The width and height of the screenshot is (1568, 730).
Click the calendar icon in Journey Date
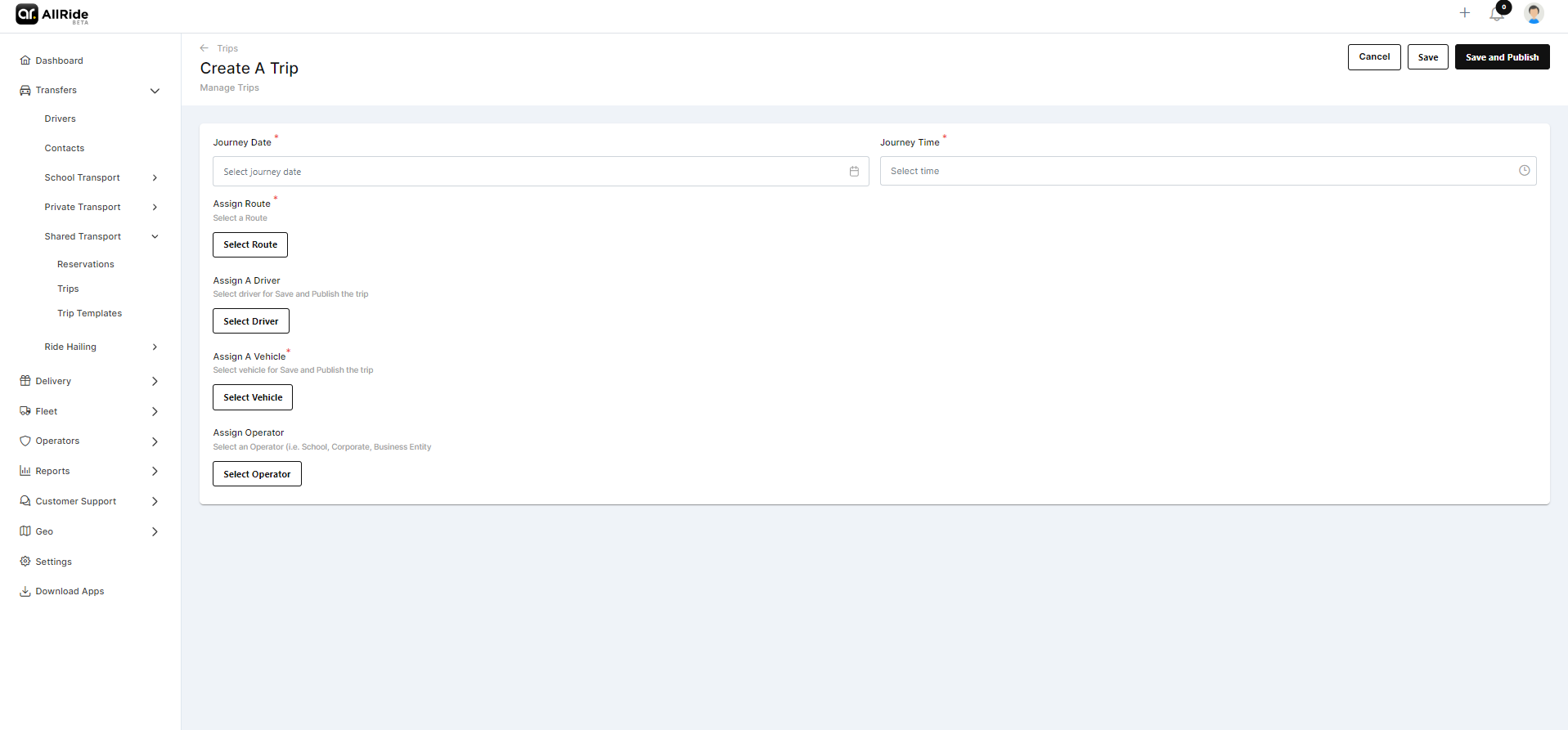coord(854,172)
